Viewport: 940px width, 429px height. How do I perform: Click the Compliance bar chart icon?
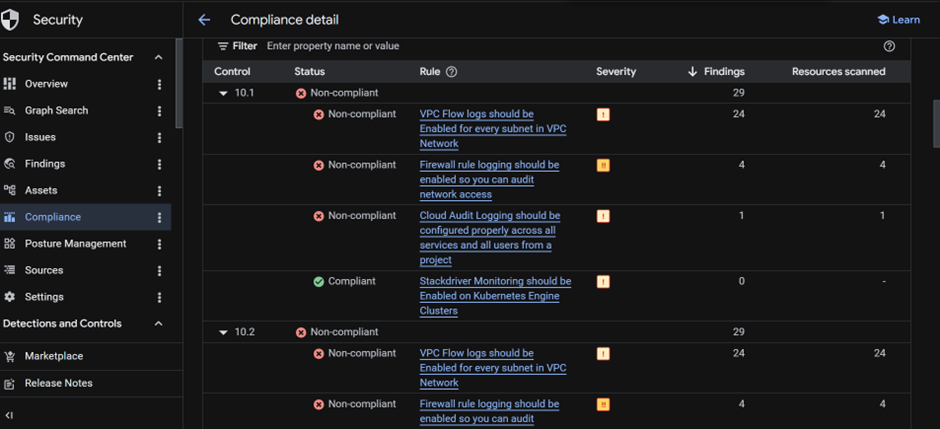10,217
